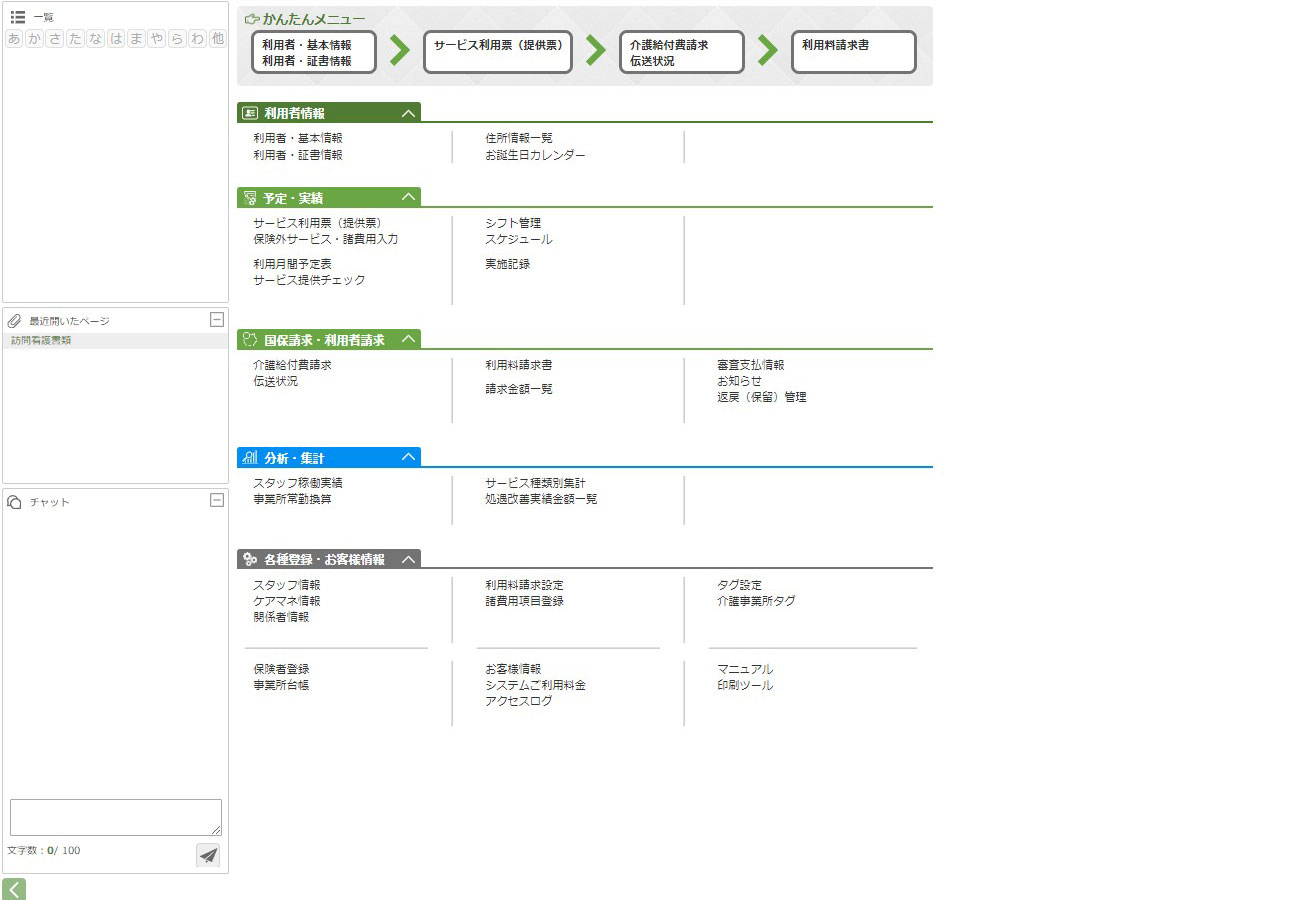Open サービス利用票（提供票） in かんたんメニュー
This screenshot has width=1300, height=900.
498,52
